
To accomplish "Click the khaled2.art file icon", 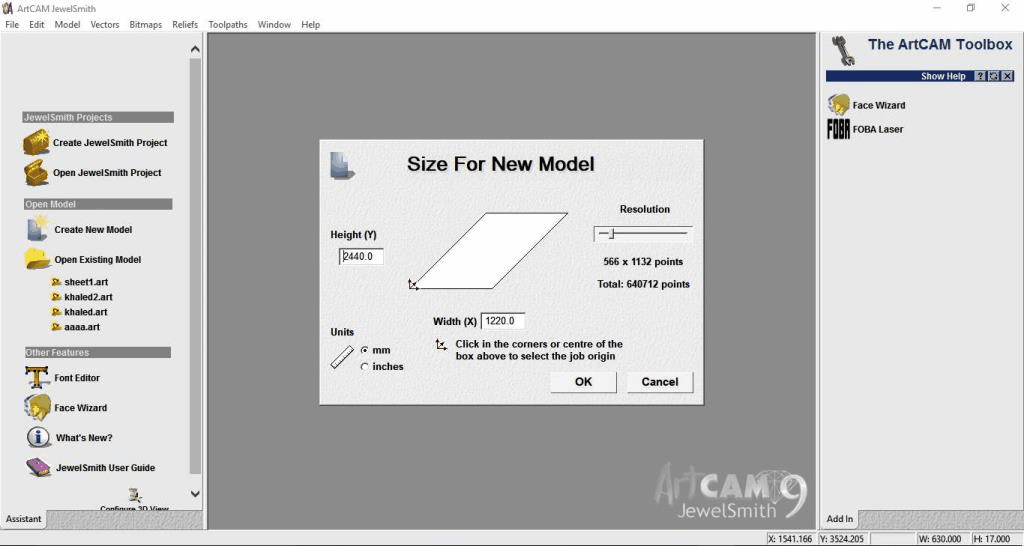I will (56, 297).
